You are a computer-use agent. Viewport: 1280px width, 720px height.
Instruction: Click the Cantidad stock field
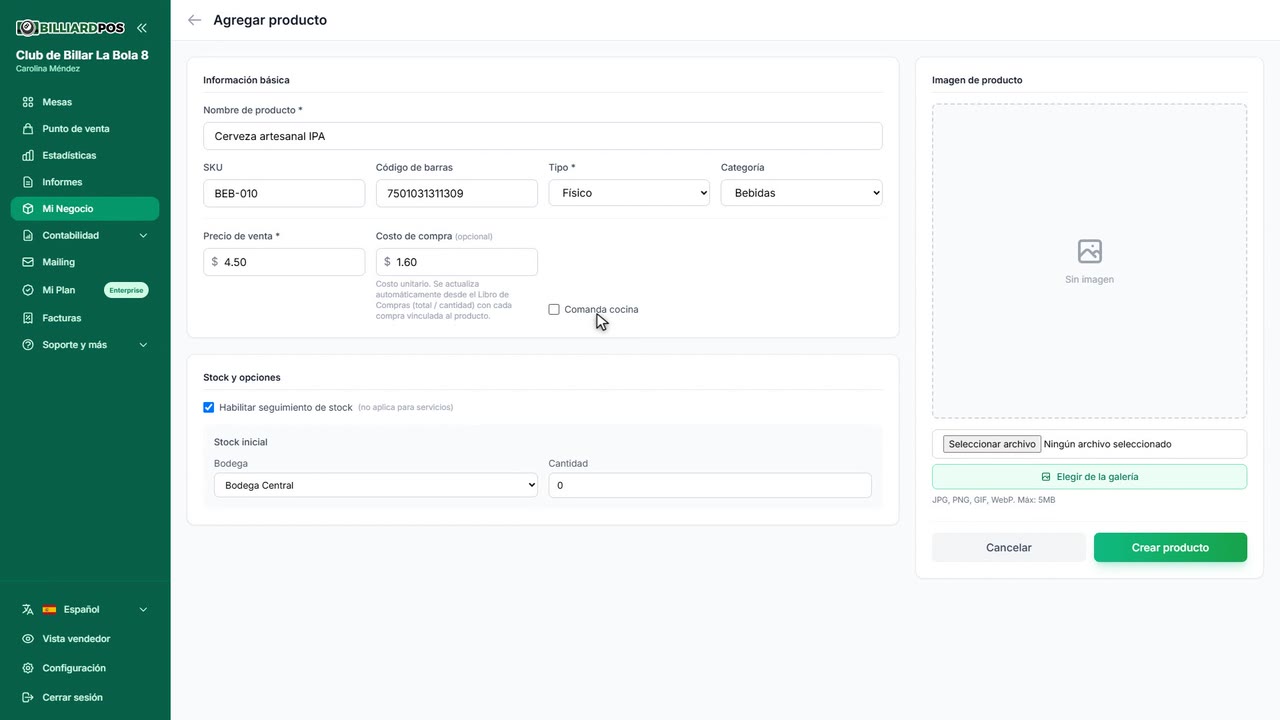[710, 486]
